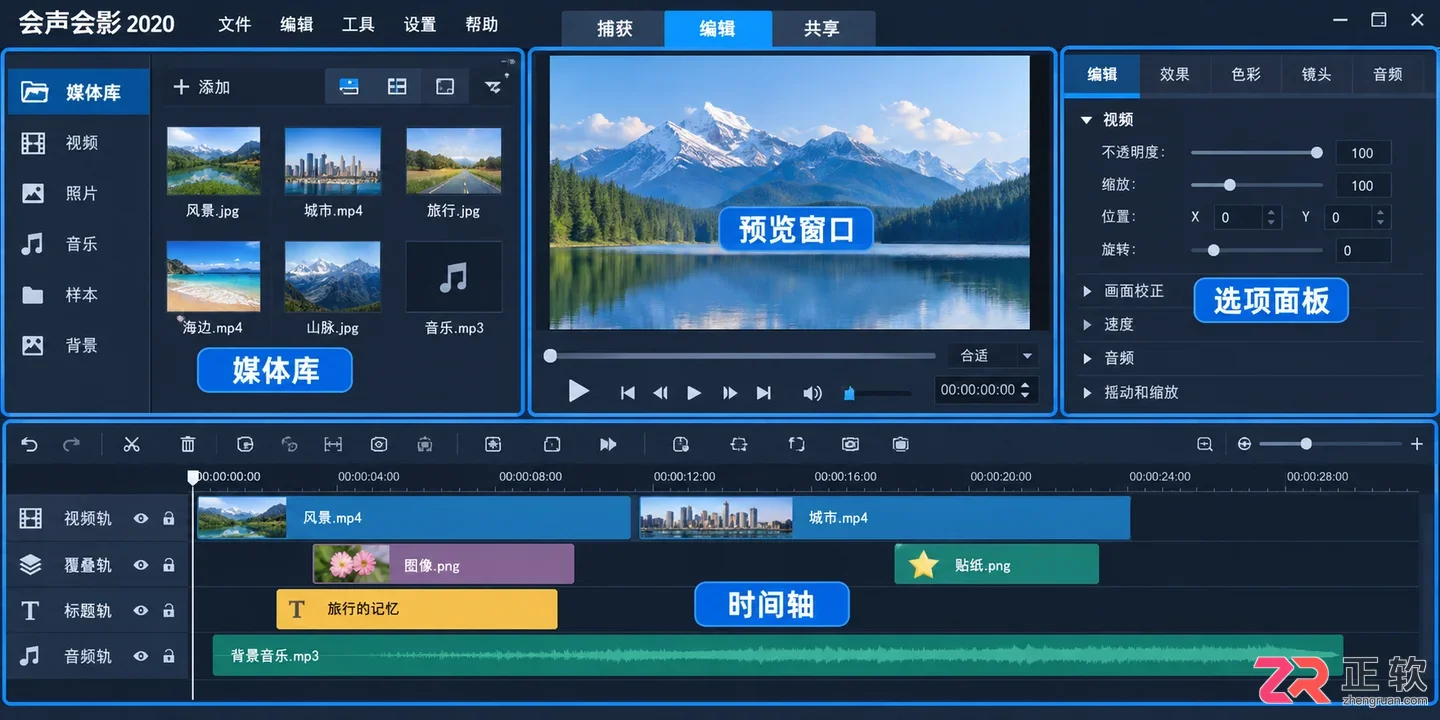The image size is (1440, 720).
Task: Click the large play button under preview
Action: pos(578,391)
